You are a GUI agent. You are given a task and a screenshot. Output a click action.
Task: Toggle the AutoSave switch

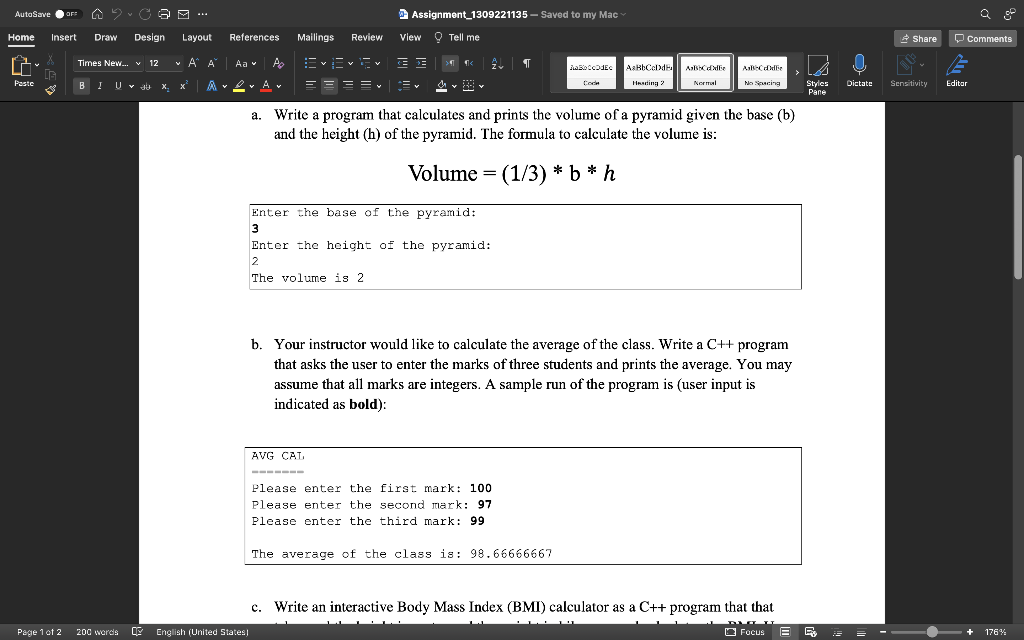(x=67, y=14)
